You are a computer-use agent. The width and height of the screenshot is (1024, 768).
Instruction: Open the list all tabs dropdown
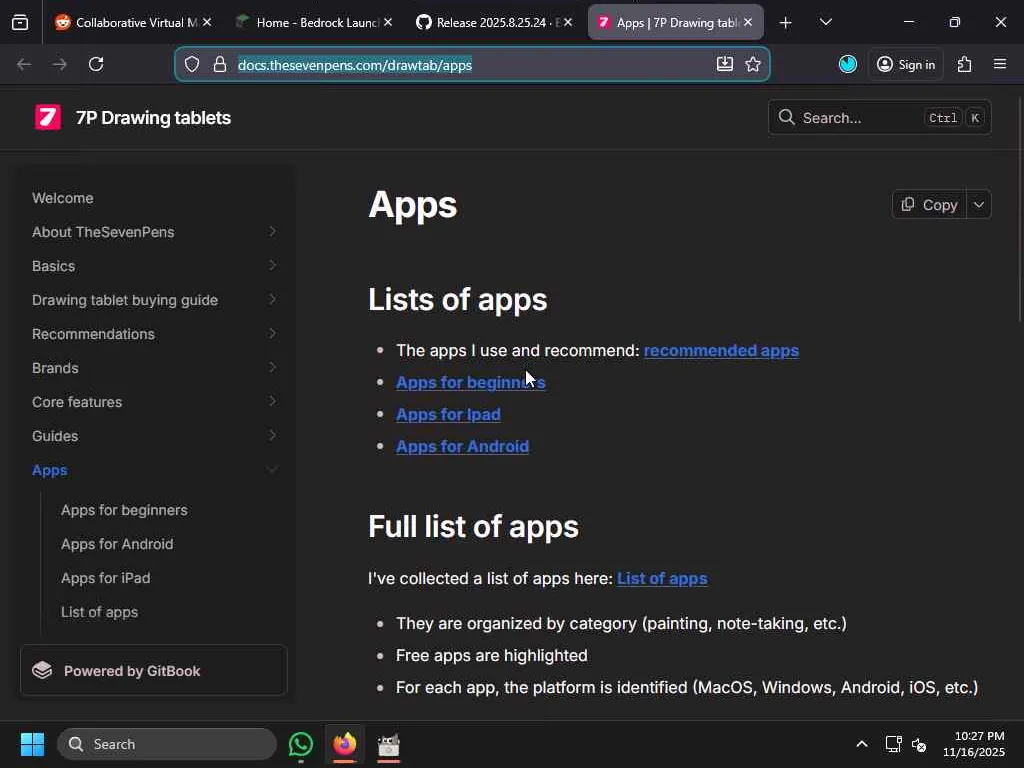click(x=826, y=22)
